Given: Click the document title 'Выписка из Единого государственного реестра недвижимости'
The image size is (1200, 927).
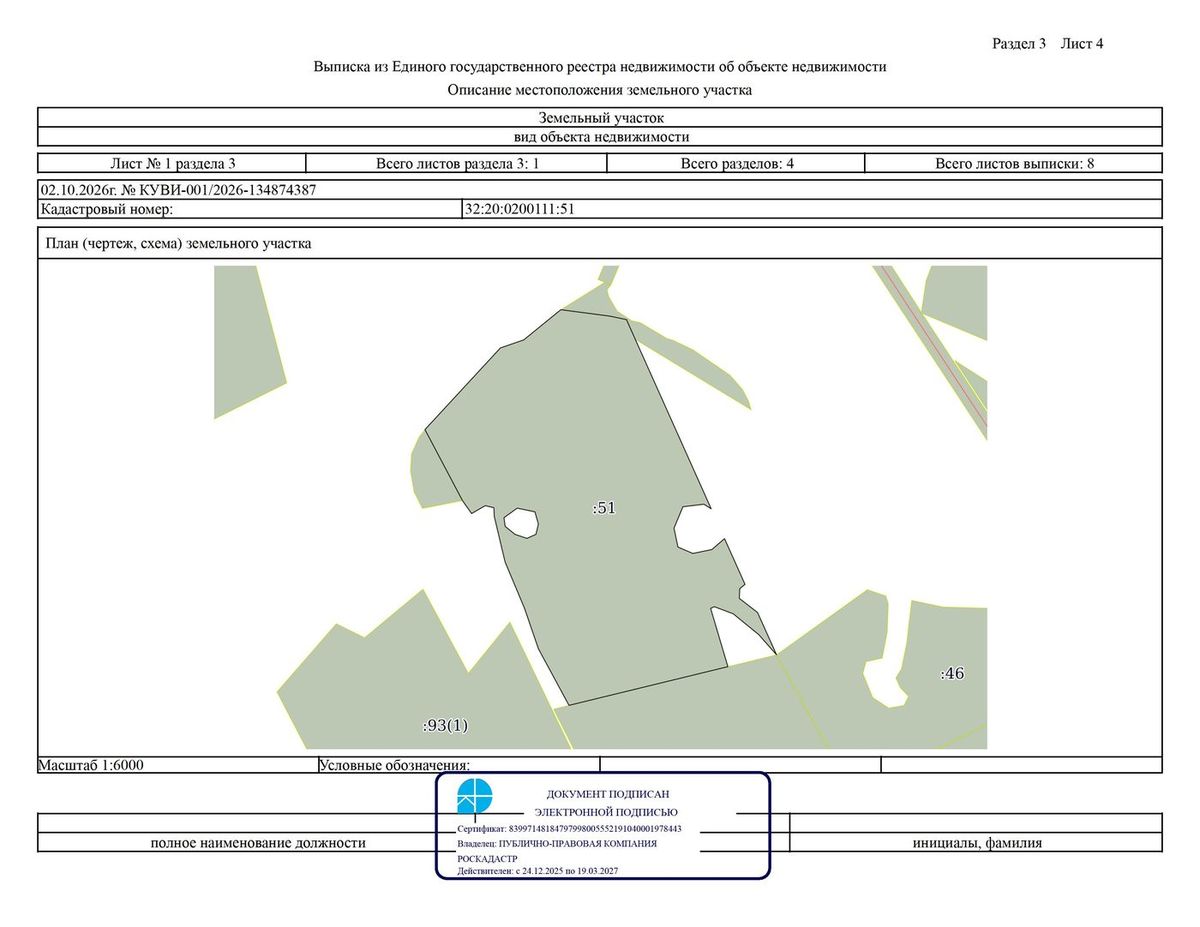Looking at the screenshot, I should (x=600, y=67).
